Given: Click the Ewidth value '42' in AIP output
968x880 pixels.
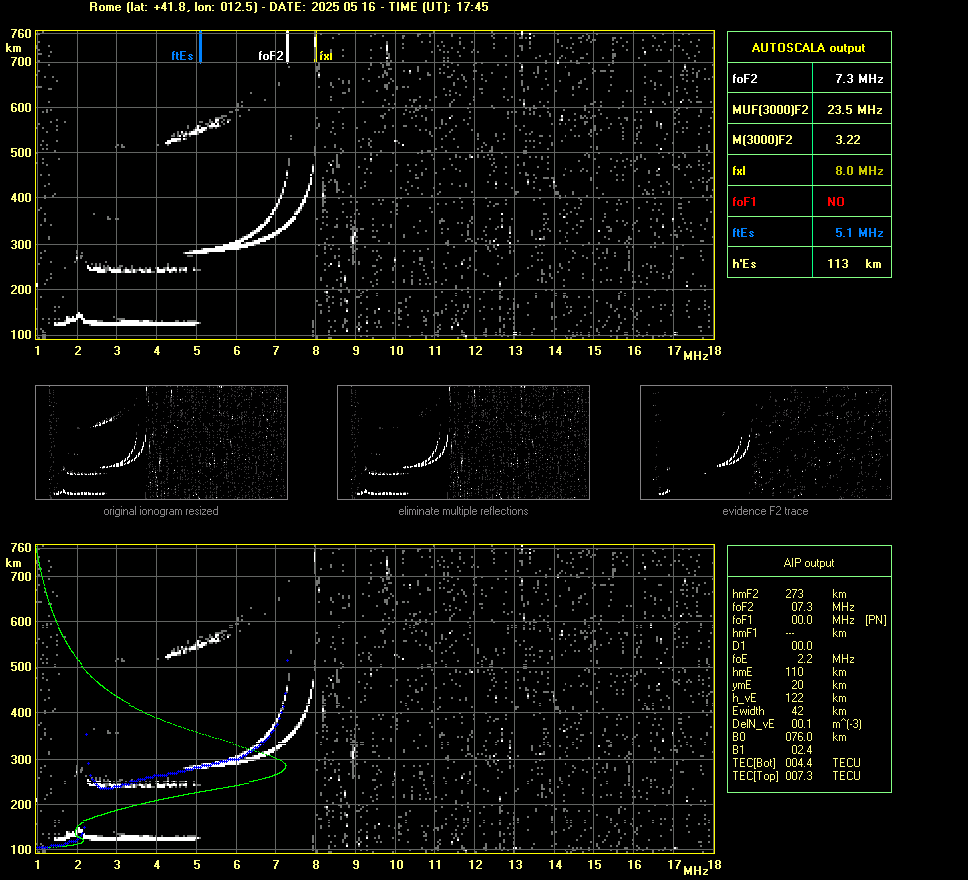Looking at the screenshot, I should (x=798, y=711).
